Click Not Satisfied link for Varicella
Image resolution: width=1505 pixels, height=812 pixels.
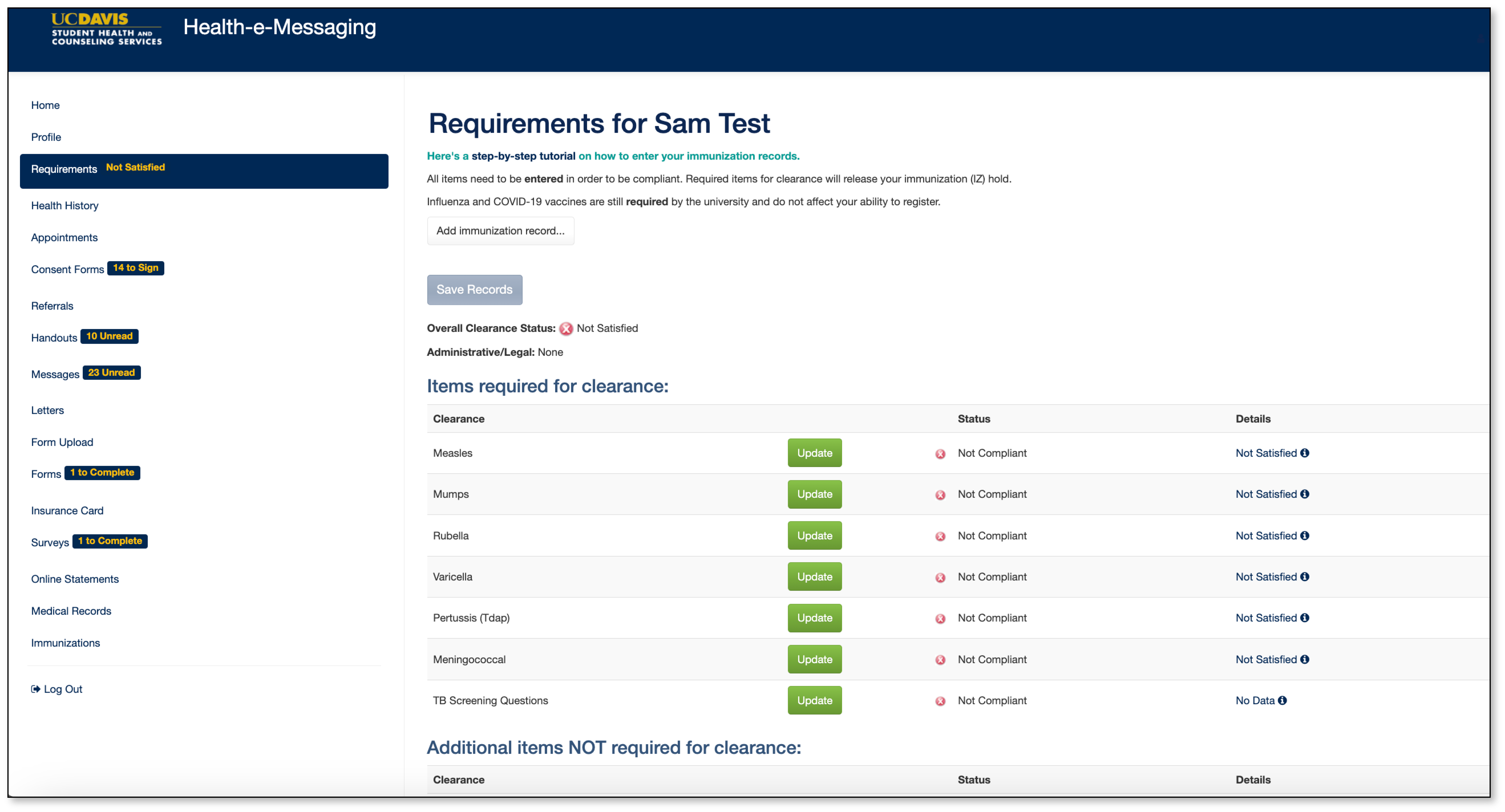(x=1265, y=577)
